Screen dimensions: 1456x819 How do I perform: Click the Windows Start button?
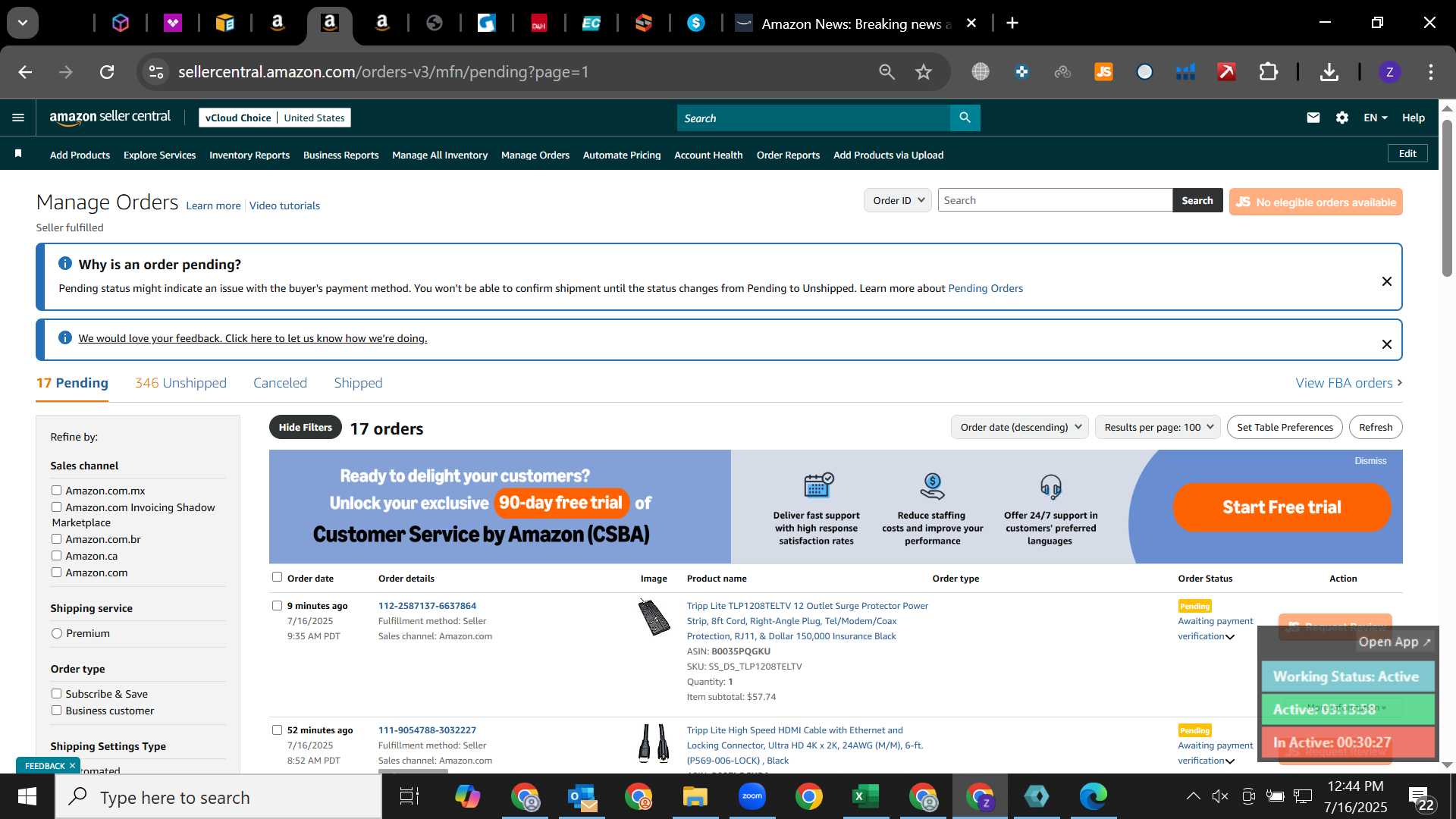[x=27, y=796]
